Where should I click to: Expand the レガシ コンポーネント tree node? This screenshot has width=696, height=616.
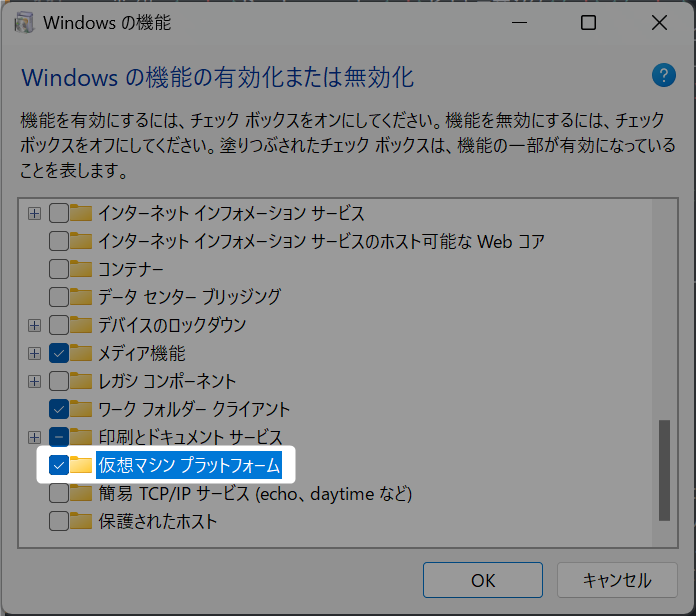(34, 381)
